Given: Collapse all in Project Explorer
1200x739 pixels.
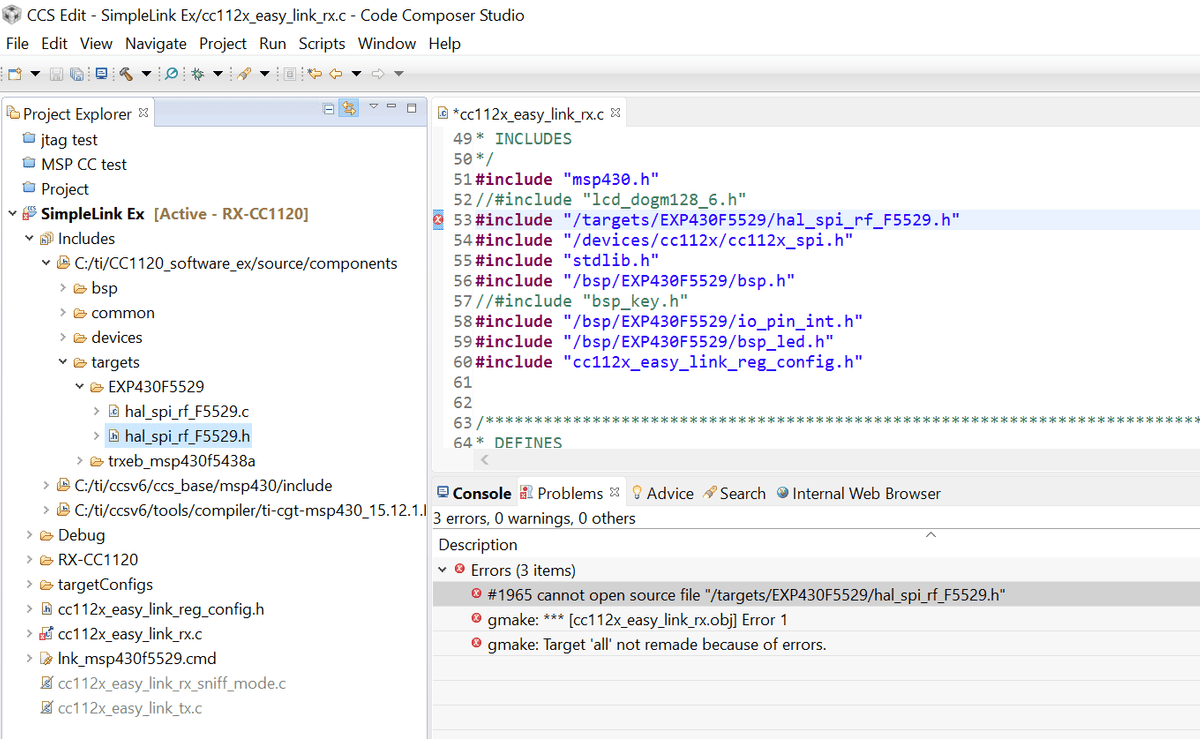Looking at the screenshot, I should pyautogui.click(x=328, y=108).
